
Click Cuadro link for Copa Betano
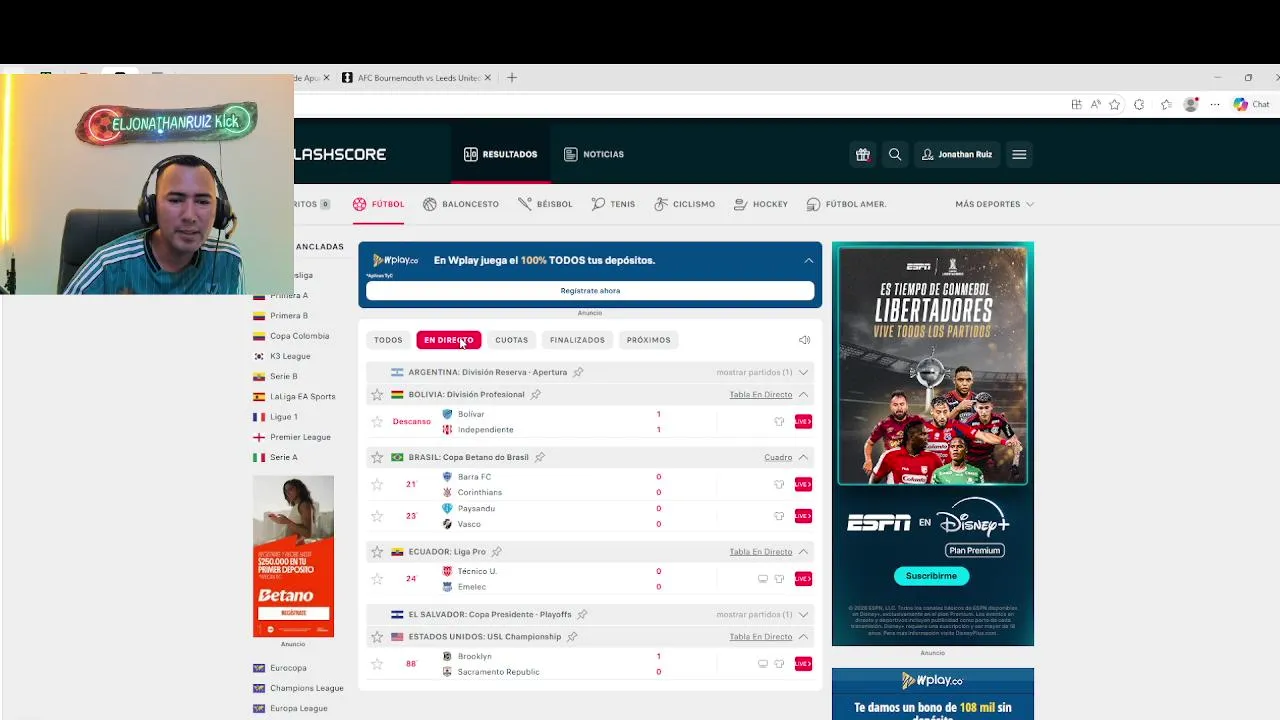(778, 457)
